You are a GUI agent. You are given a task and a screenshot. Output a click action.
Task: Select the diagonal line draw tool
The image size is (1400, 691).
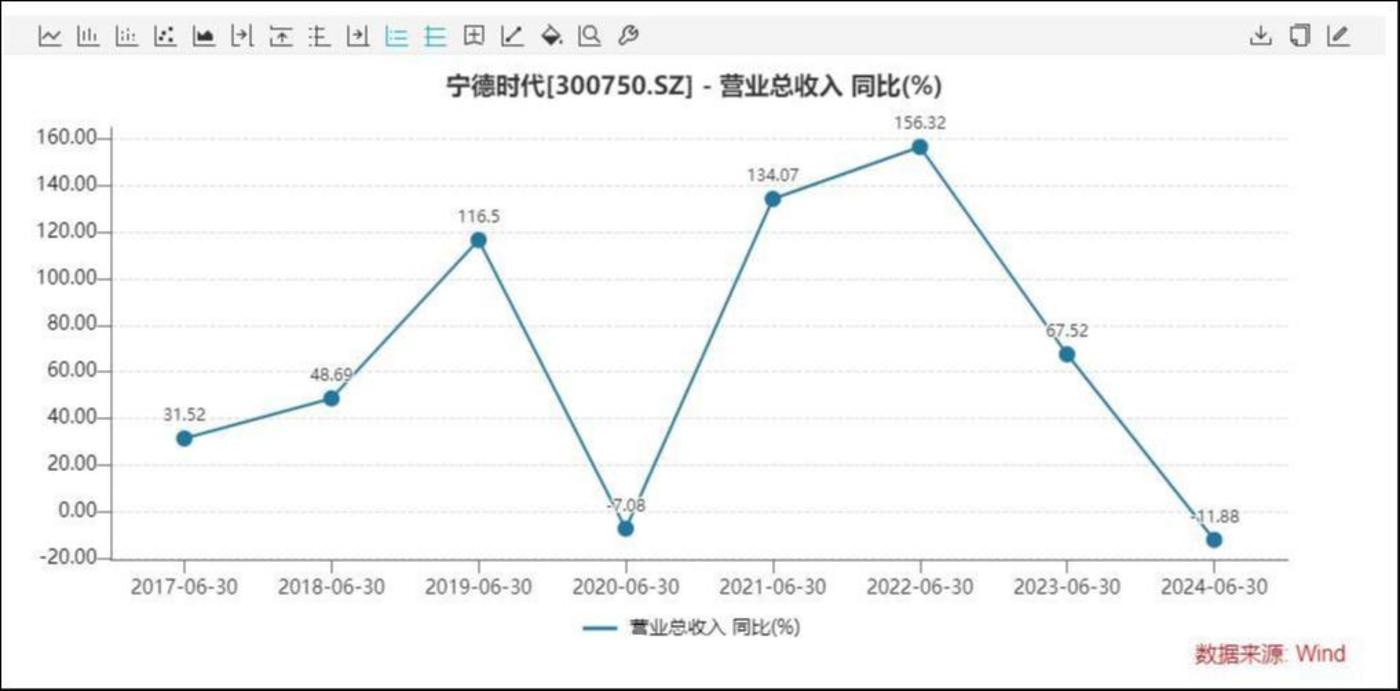[x=512, y=36]
